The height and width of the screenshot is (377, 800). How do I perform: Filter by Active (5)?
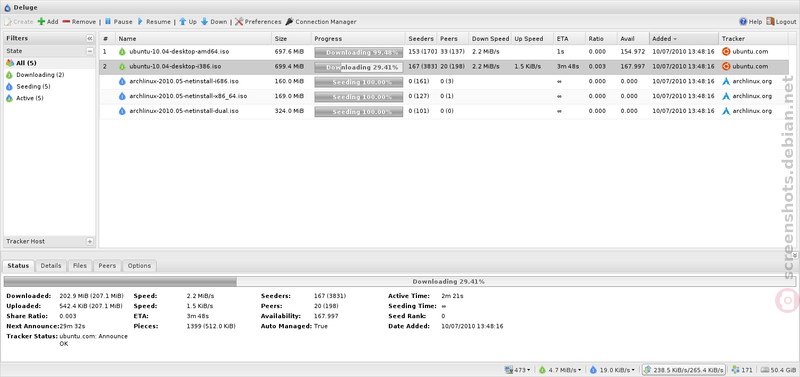pos(49,98)
